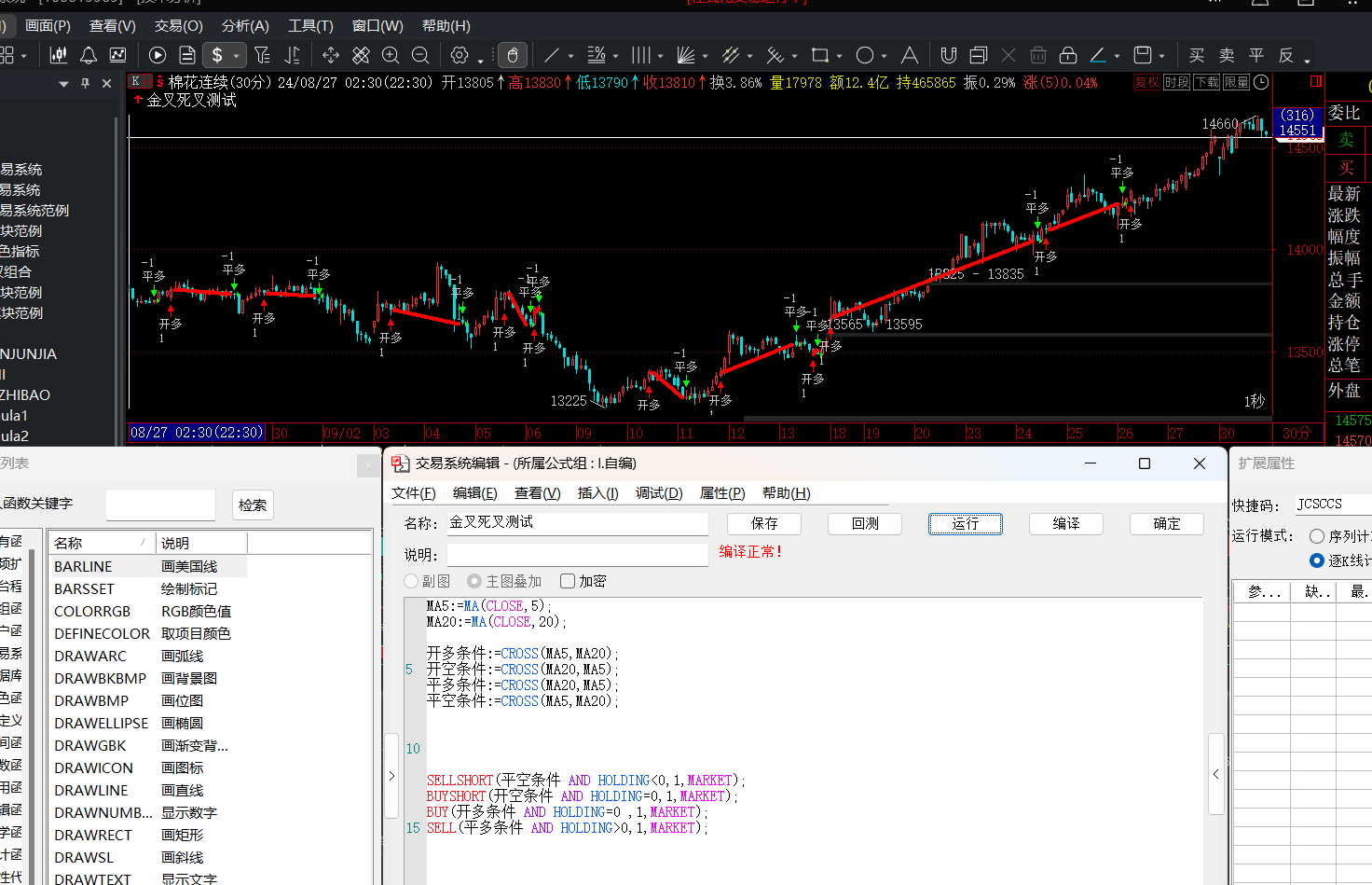Click the 函数关键字 search input box
1372x885 pixels.
click(x=160, y=505)
